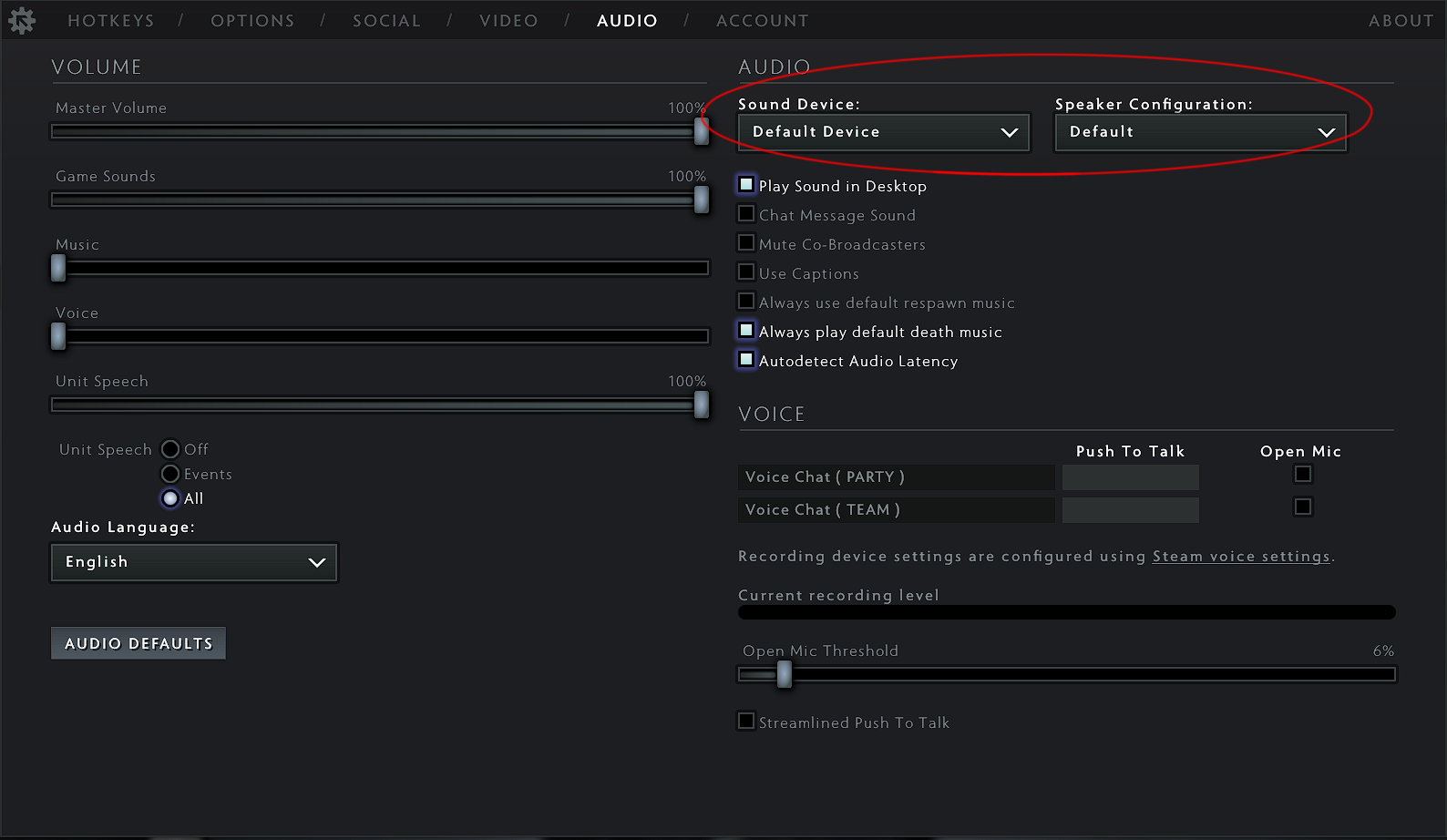Choose Unit Speech Events option

170,474
